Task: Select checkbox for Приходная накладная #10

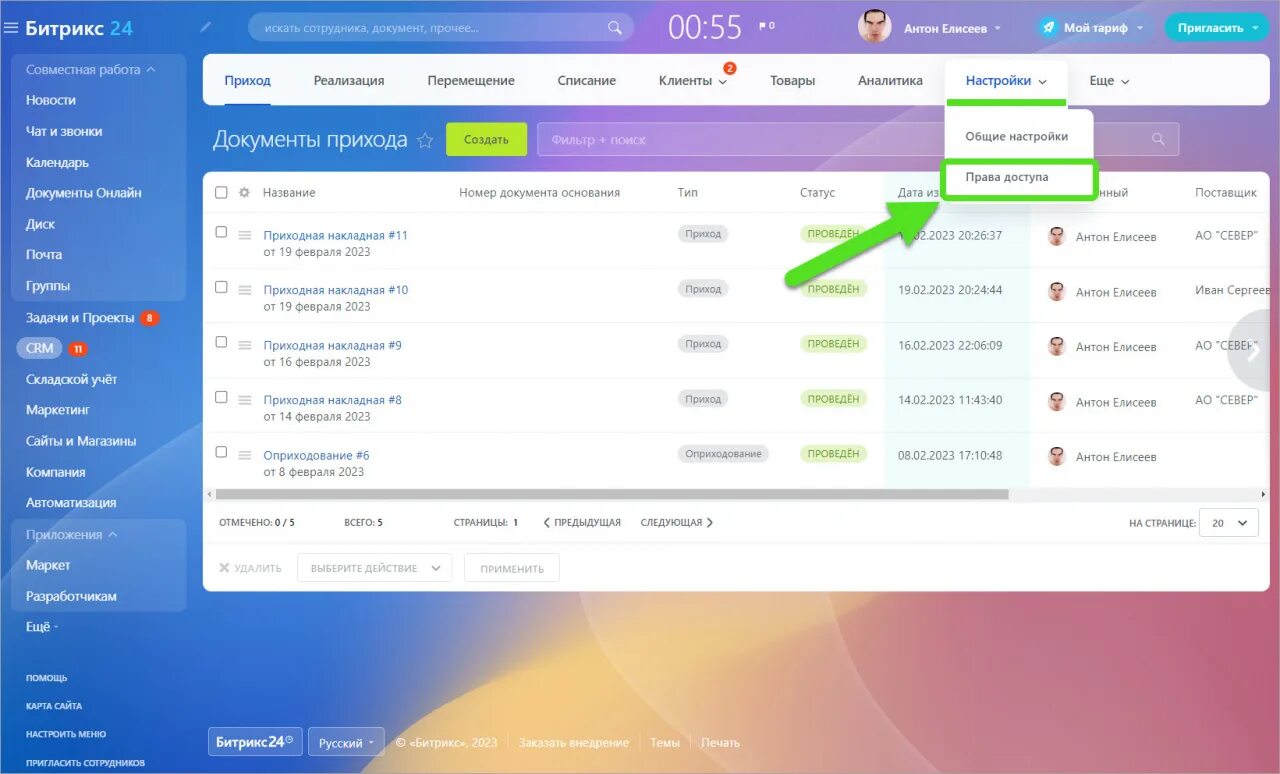Action: click(222, 287)
